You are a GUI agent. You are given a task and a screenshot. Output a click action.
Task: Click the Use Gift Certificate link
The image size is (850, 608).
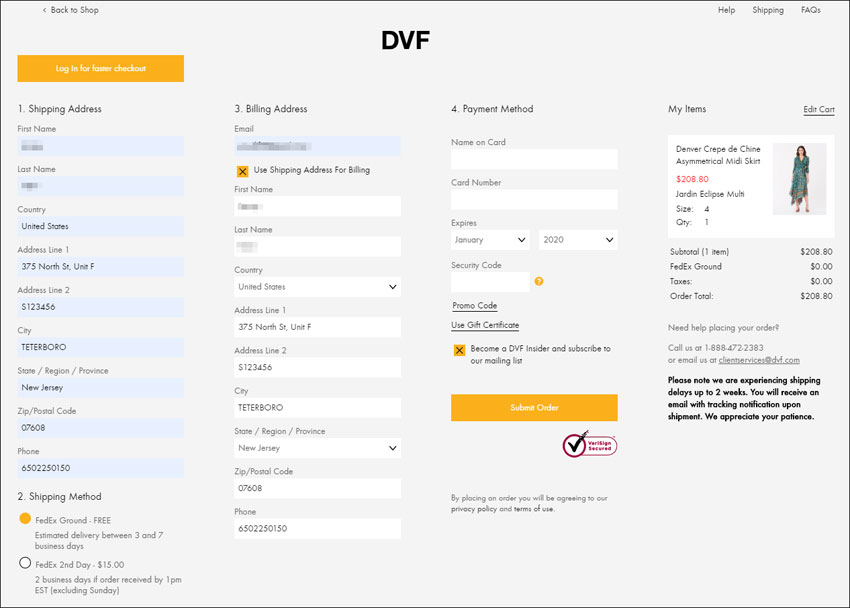click(485, 325)
